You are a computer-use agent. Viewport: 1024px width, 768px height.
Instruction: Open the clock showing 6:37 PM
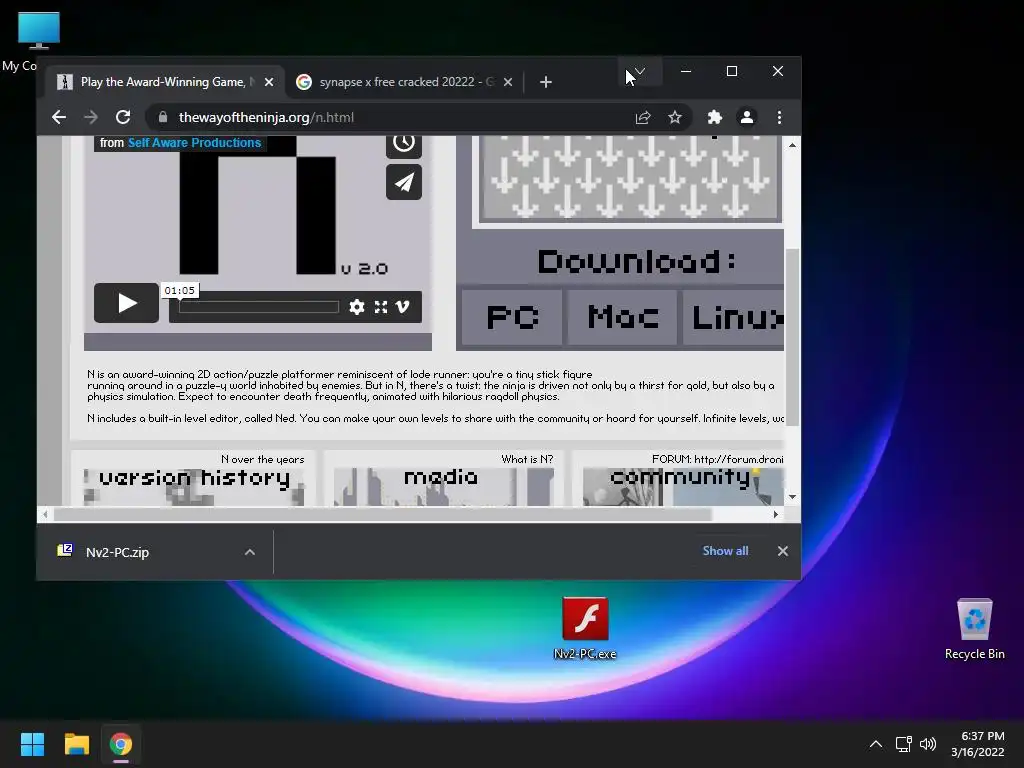[978, 744]
